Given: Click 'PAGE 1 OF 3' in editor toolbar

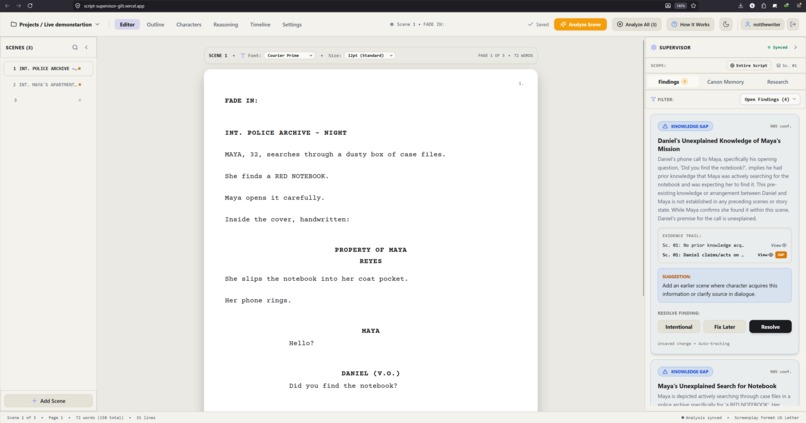Looking at the screenshot, I should [x=492, y=56].
